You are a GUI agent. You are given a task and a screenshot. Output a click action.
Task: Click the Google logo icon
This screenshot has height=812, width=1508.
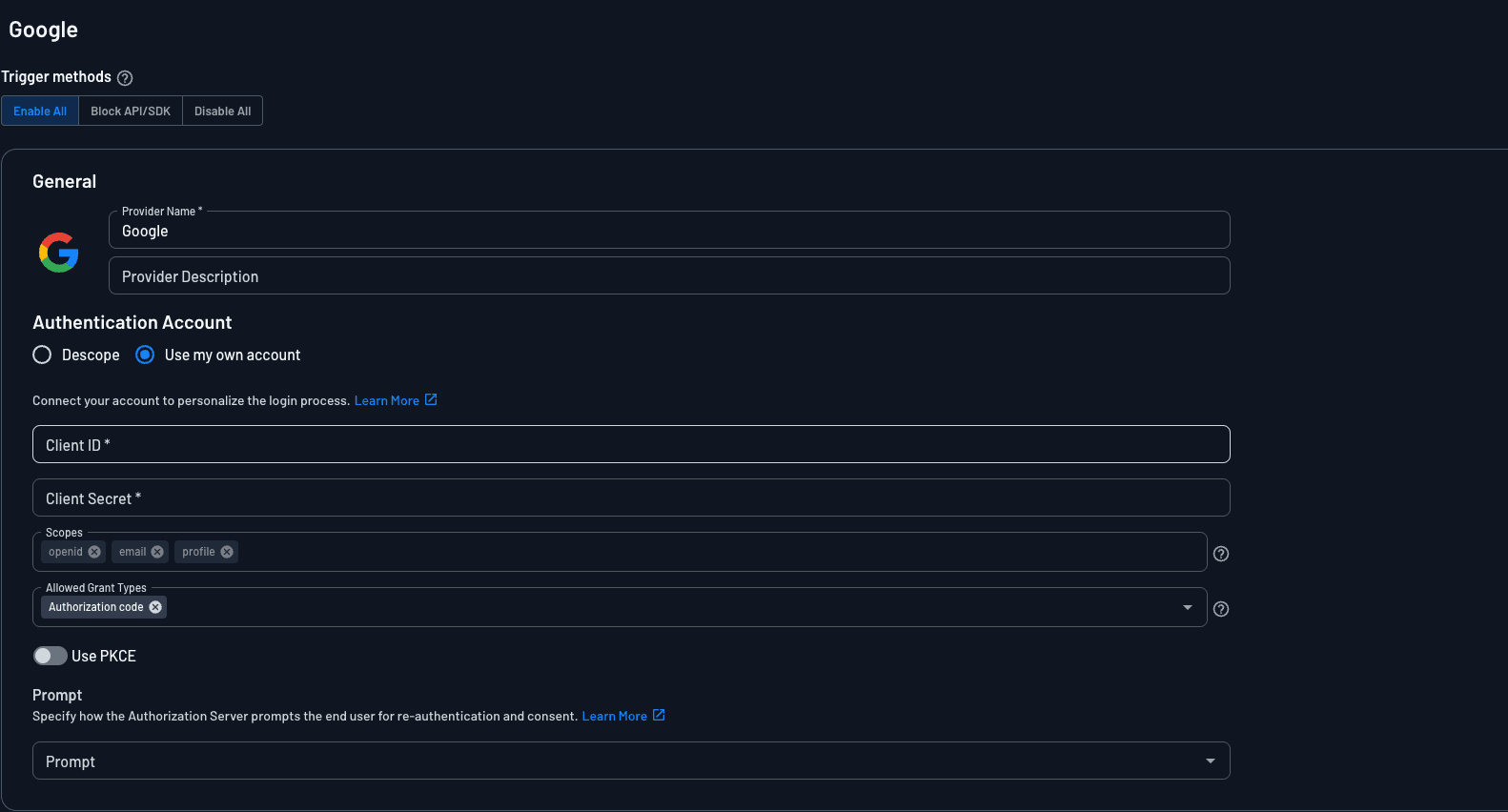[x=59, y=253]
